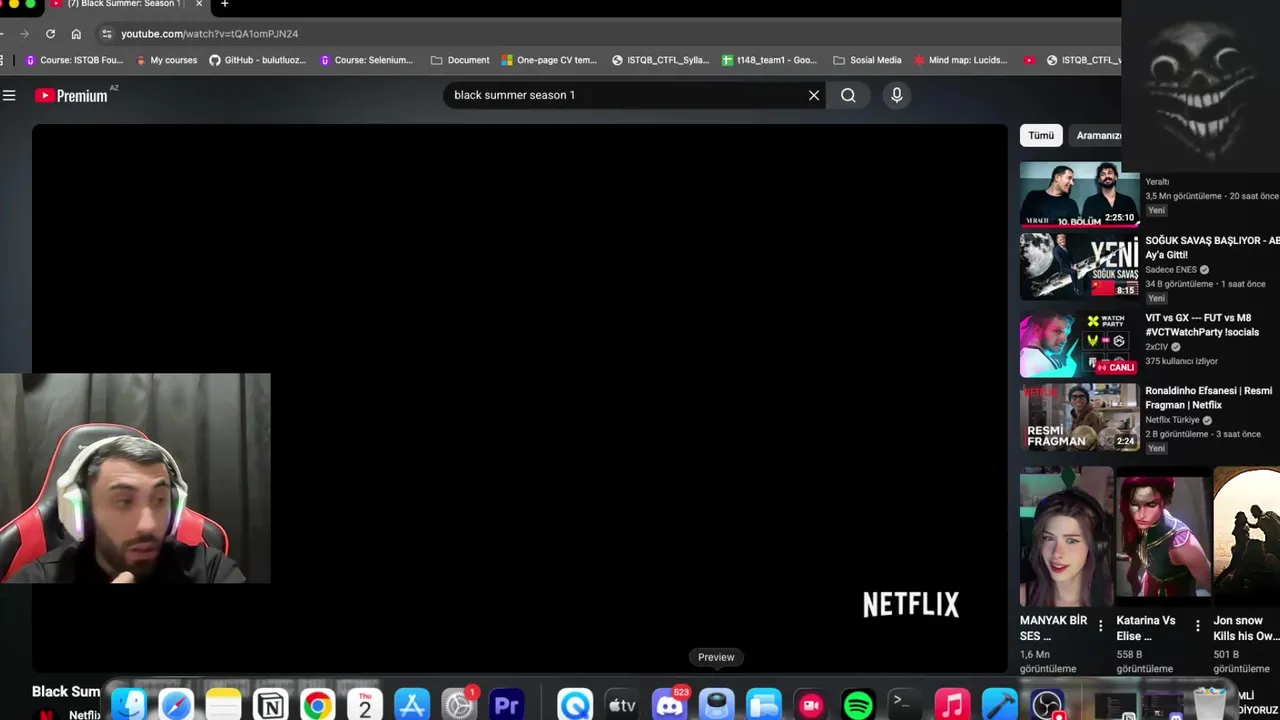Viewport: 1280px width, 720px height.
Task: Expand the Sosial Media bookmark folder
Action: pyautogui.click(x=867, y=60)
